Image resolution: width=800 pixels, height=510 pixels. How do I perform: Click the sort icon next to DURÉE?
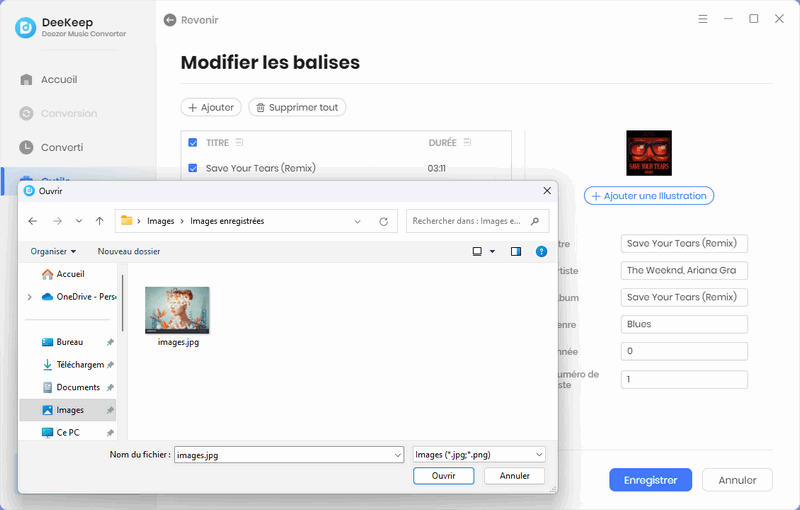coord(467,142)
